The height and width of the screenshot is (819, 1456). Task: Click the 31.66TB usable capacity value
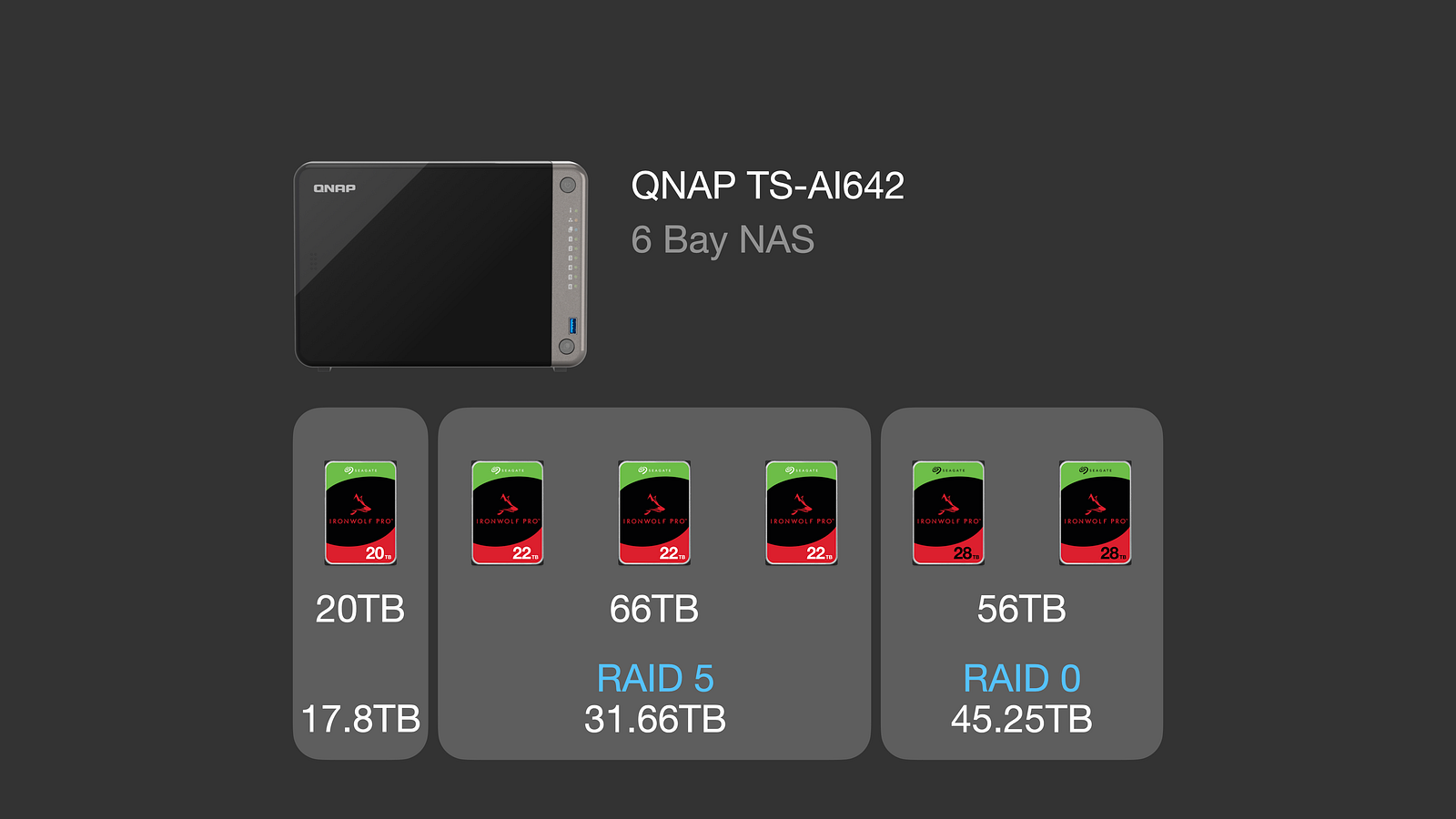click(654, 720)
